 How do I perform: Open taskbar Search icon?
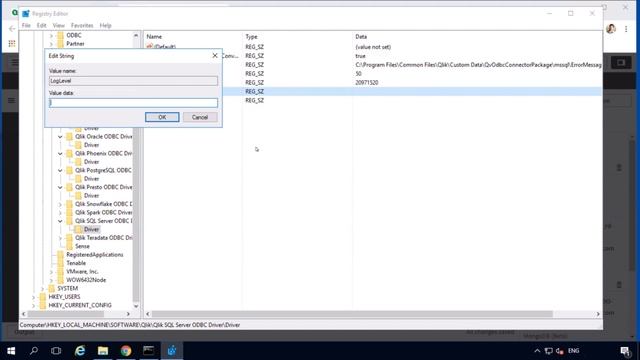pos(34,351)
